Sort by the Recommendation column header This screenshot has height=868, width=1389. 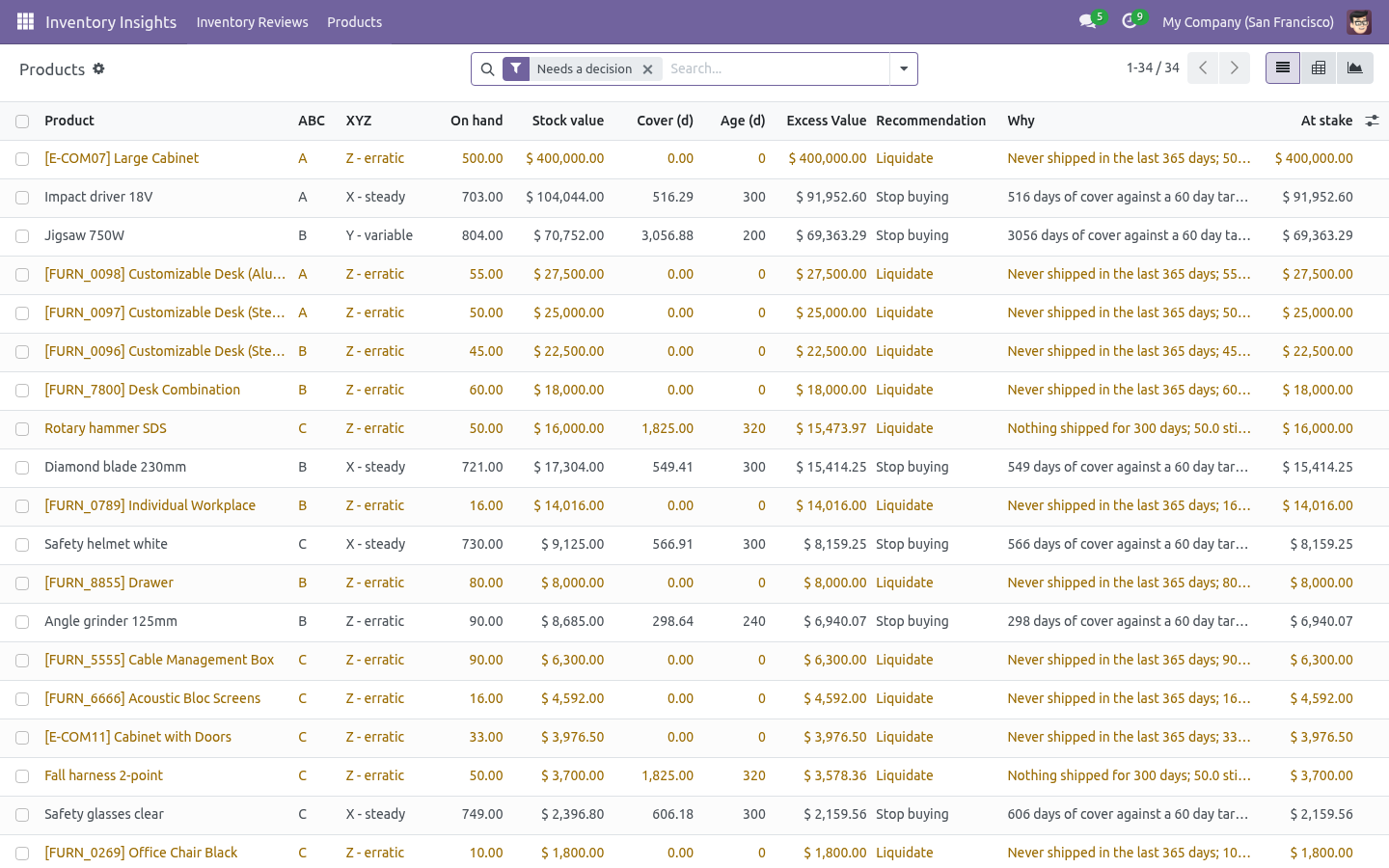931,121
